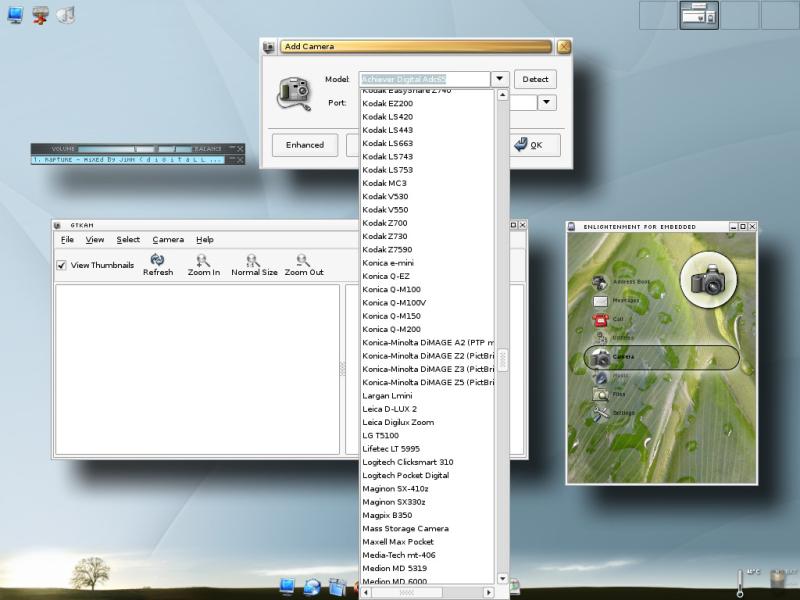Click the Add Camera window menu icon
Image resolution: width=800 pixels, height=600 pixels.
269,47
